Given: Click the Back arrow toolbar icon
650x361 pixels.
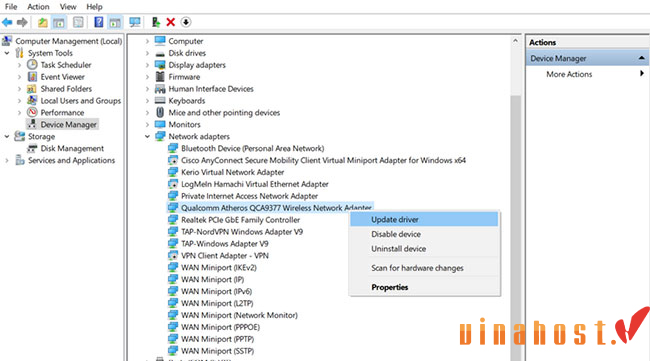Looking at the screenshot, I should point(7,22).
